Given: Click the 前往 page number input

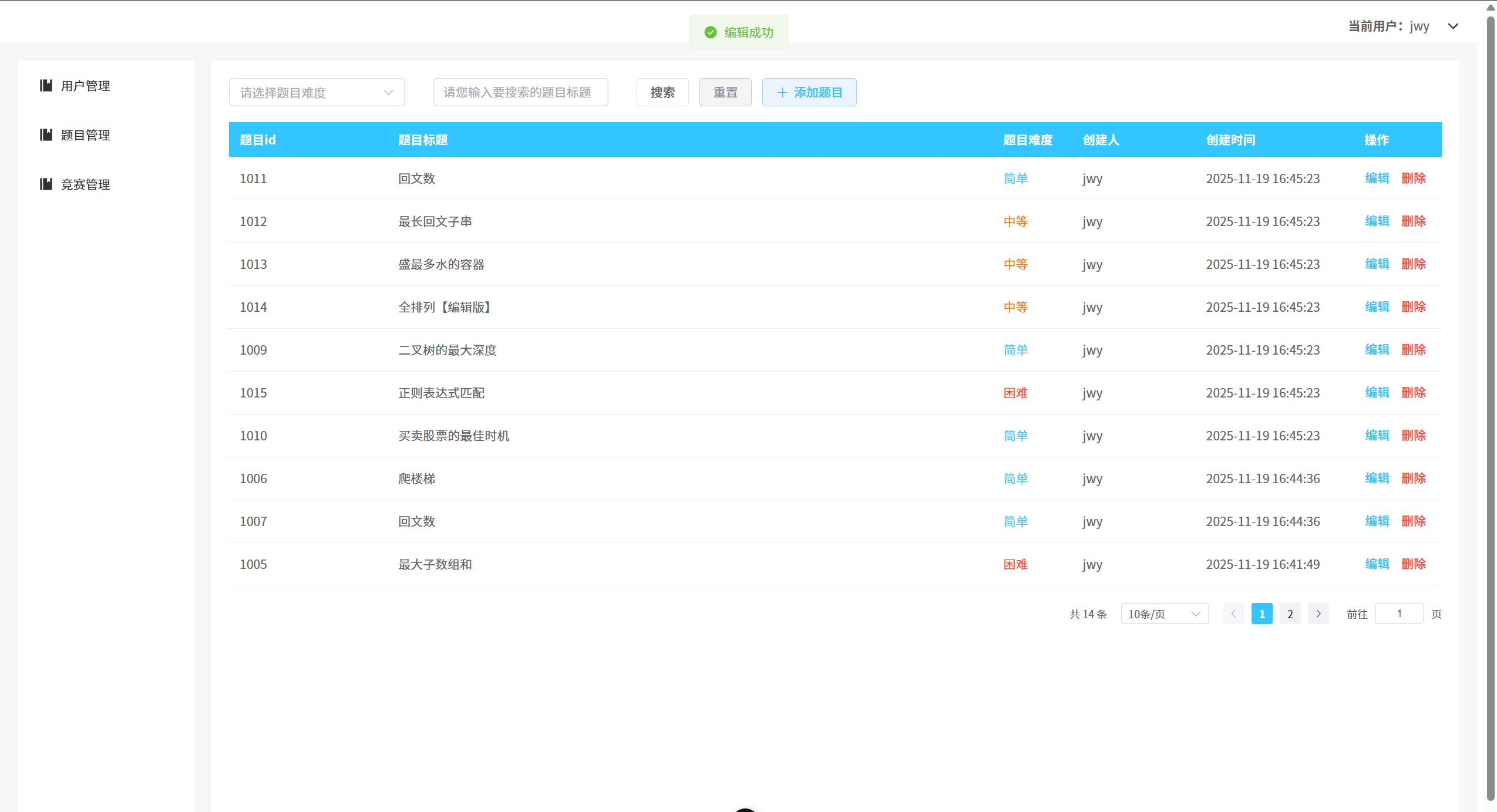Looking at the screenshot, I should tap(1400, 613).
